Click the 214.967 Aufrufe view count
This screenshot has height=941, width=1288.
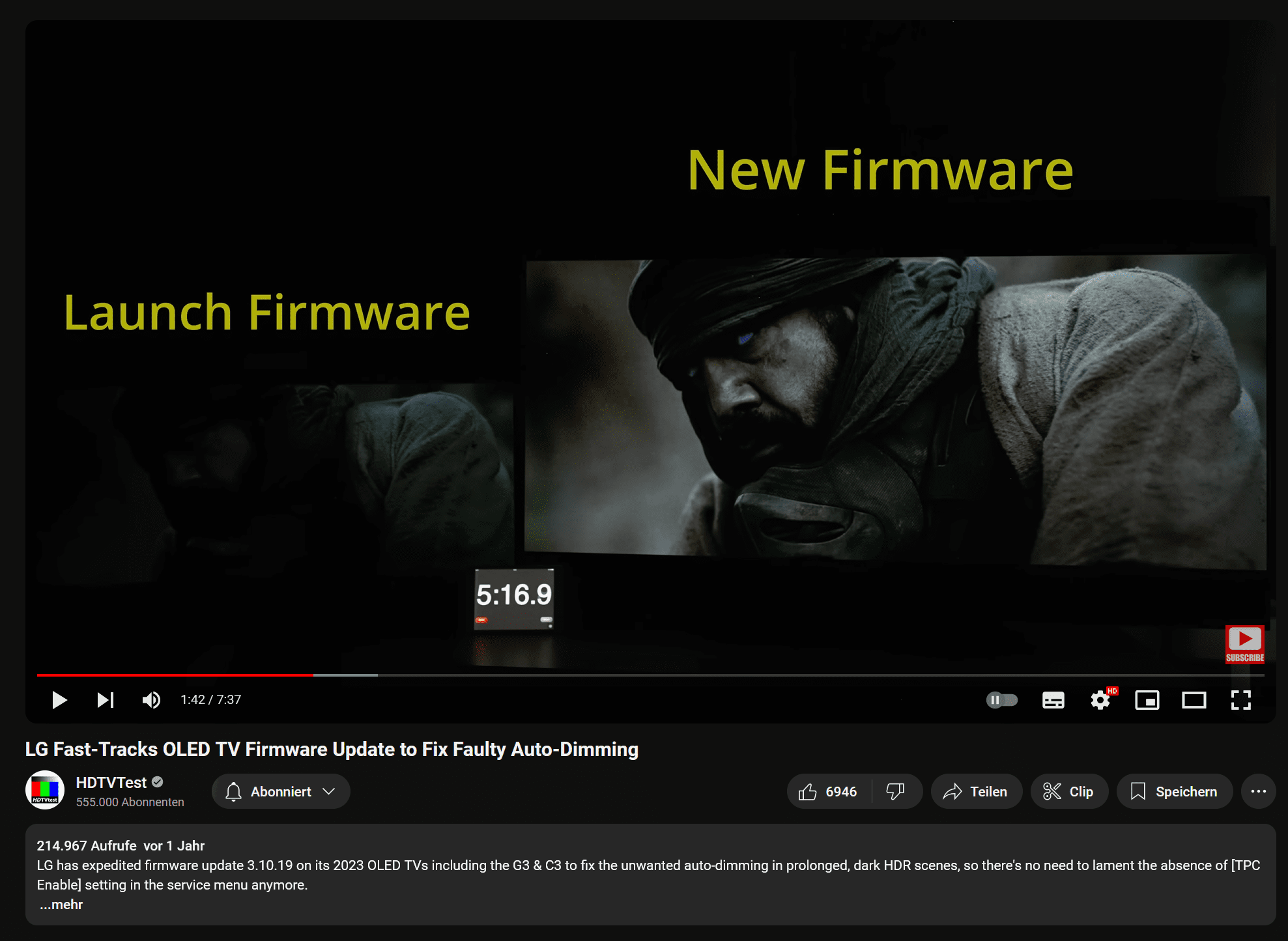pyautogui.click(x=87, y=846)
